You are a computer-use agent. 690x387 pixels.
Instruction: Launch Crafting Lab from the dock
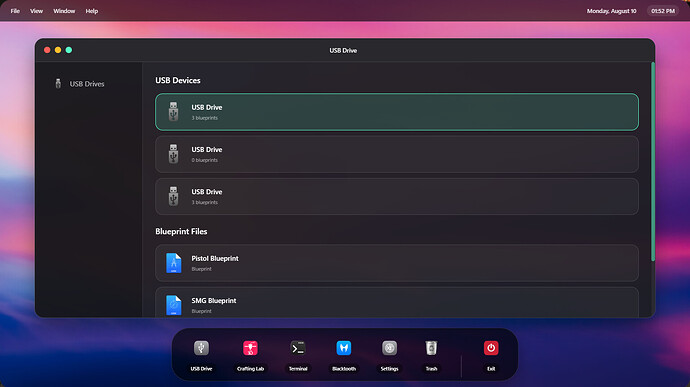[x=250, y=348]
